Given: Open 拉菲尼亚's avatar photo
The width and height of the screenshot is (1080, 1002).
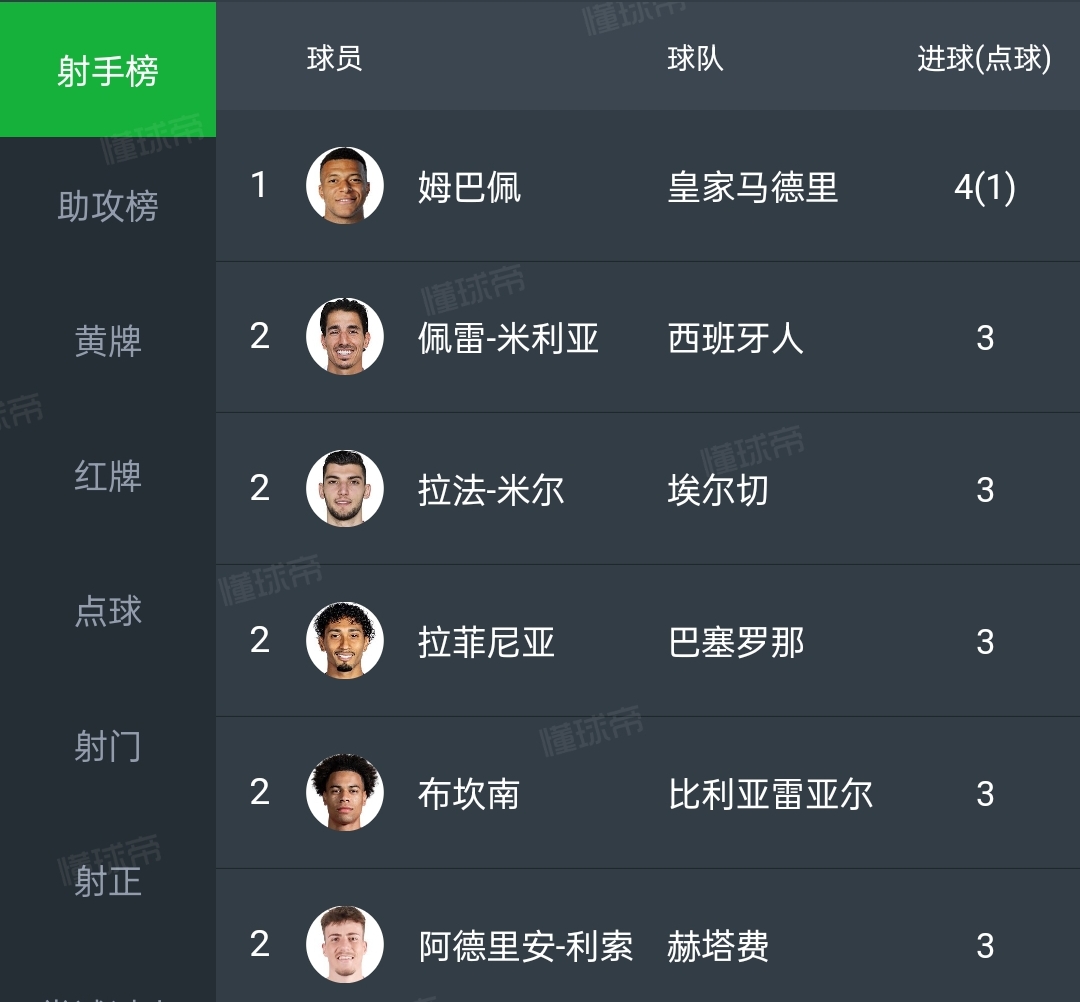Looking at the screenshot, I should tap(345, 641).
